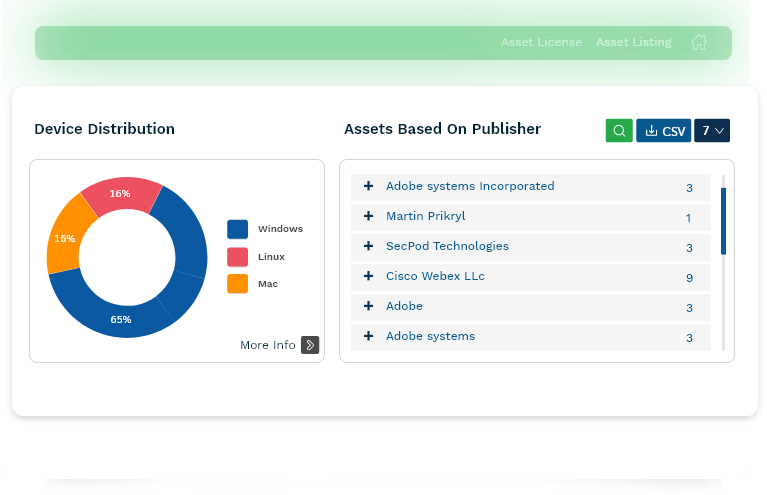Open Cisco Webex LLc publisher link

click(x=435, y=276)
